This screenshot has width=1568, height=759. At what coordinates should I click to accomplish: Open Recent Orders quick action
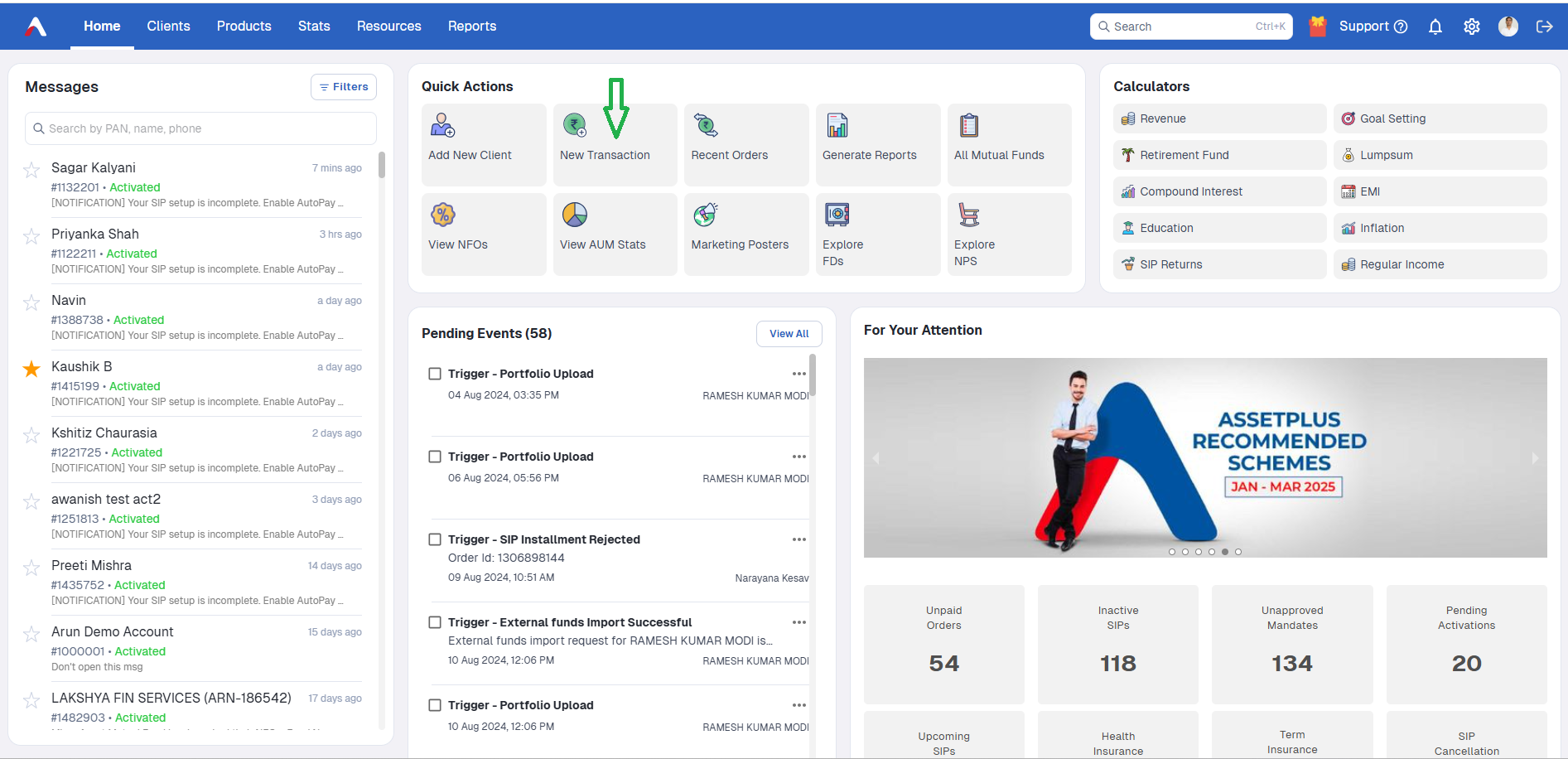tap(746, 145)
